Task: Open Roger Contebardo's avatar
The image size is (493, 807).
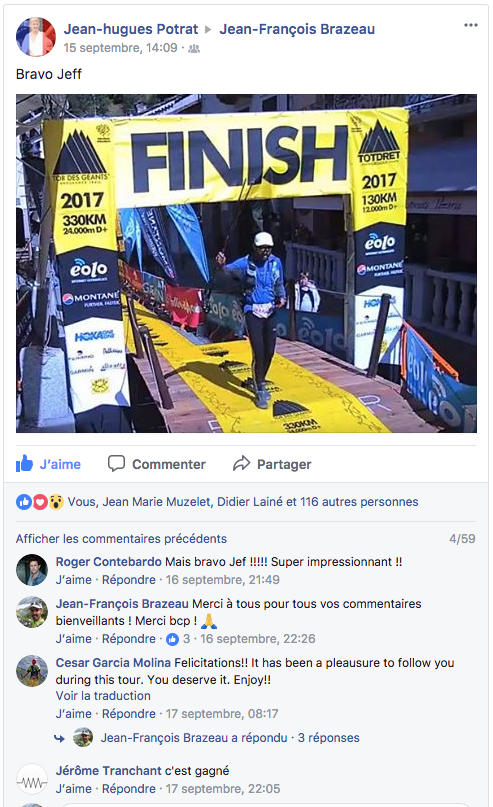Action: (32, 570)
